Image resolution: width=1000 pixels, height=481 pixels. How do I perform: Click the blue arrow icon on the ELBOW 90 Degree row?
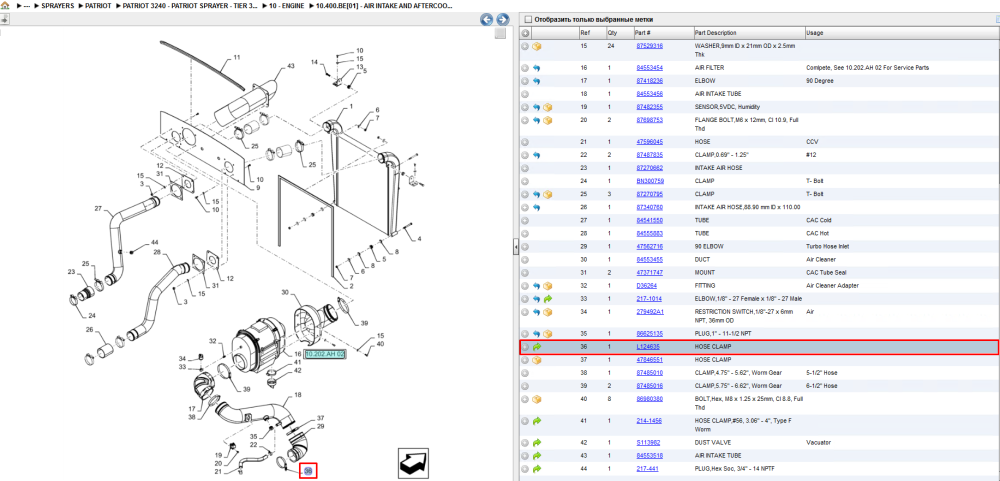click(x=536, y=81)
